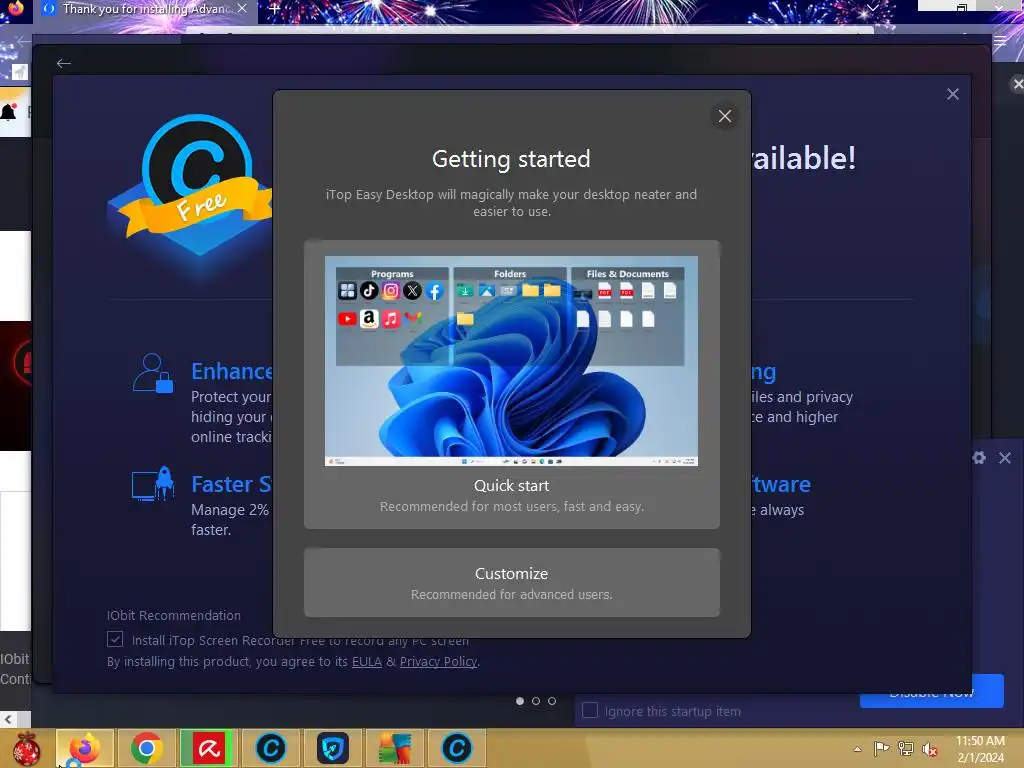1024x768 pixels.
Task: Click the notification bell icon at left
Action: 9,112
